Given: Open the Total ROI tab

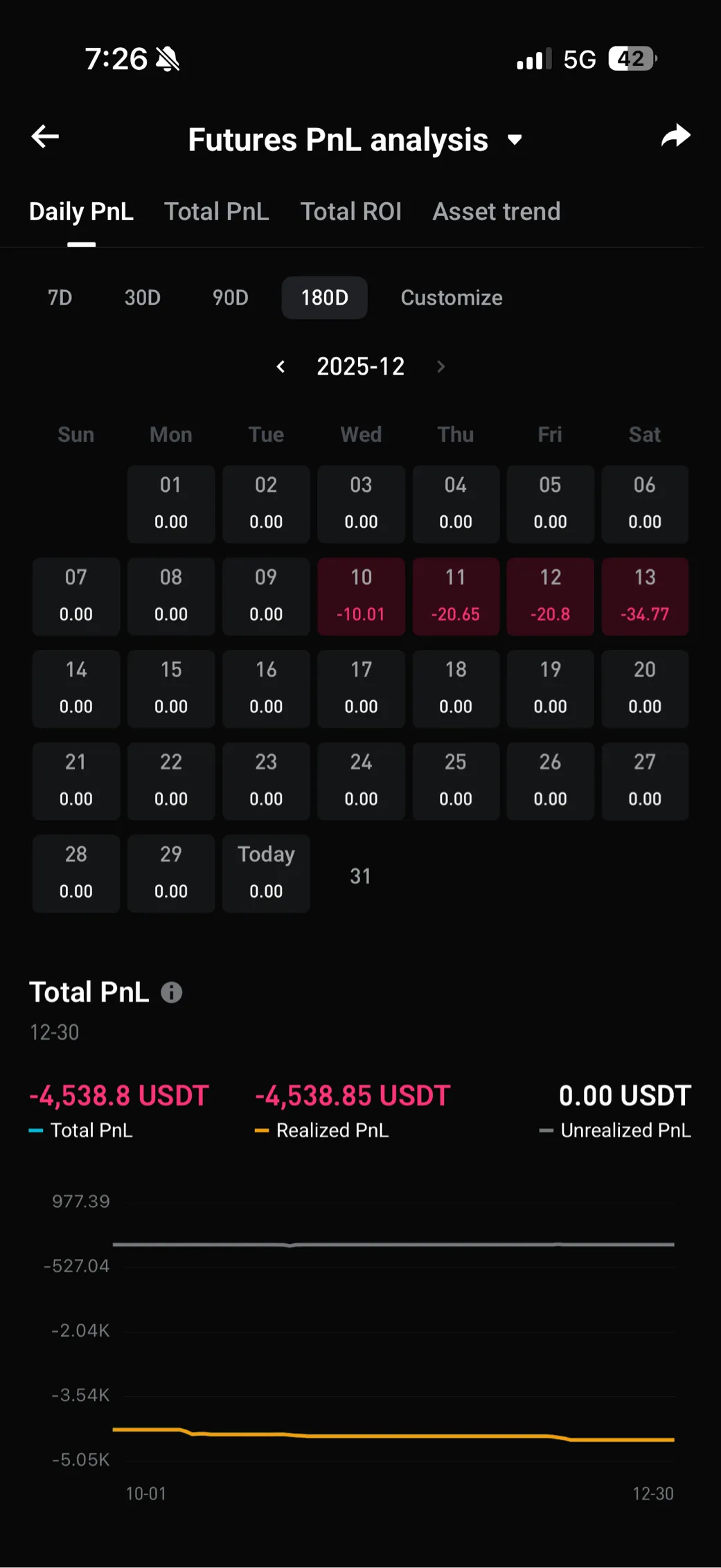Looking at the screenshot, I should (x=350, y=212).
